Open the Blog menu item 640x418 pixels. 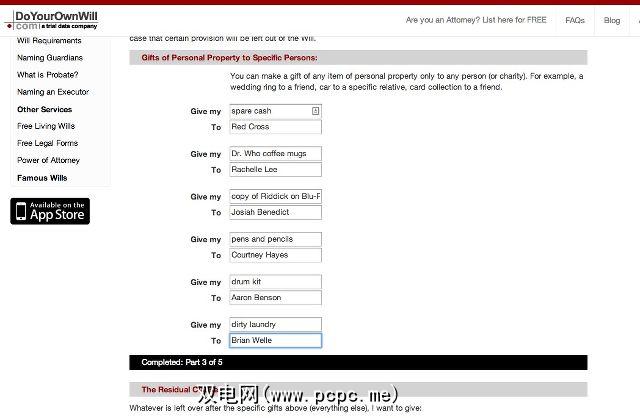(x=611, y=20)
